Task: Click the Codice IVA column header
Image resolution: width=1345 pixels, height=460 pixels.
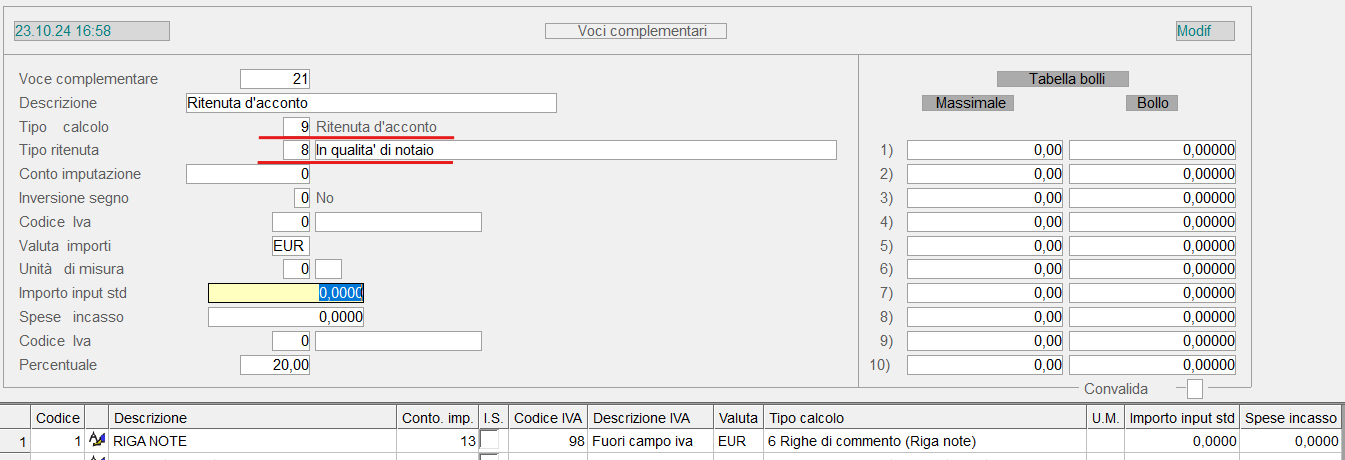Action: [548, 418]
